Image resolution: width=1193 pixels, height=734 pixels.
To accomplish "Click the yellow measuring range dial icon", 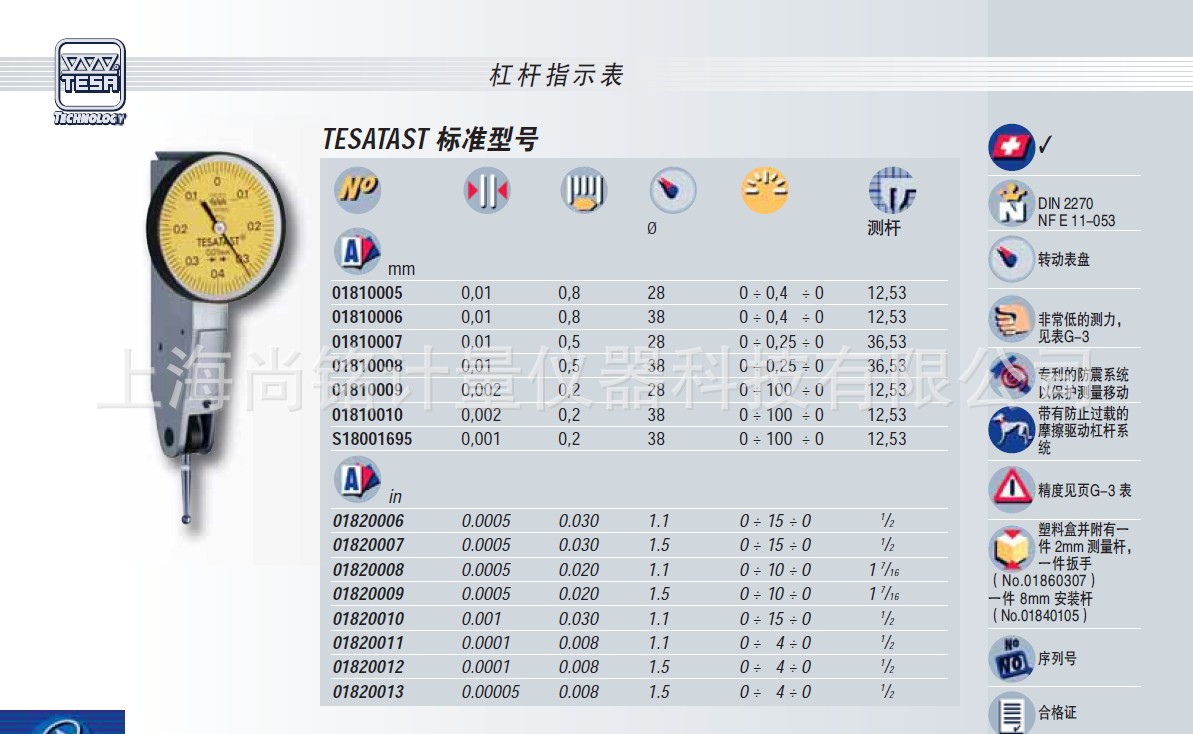I will point(765,190).
